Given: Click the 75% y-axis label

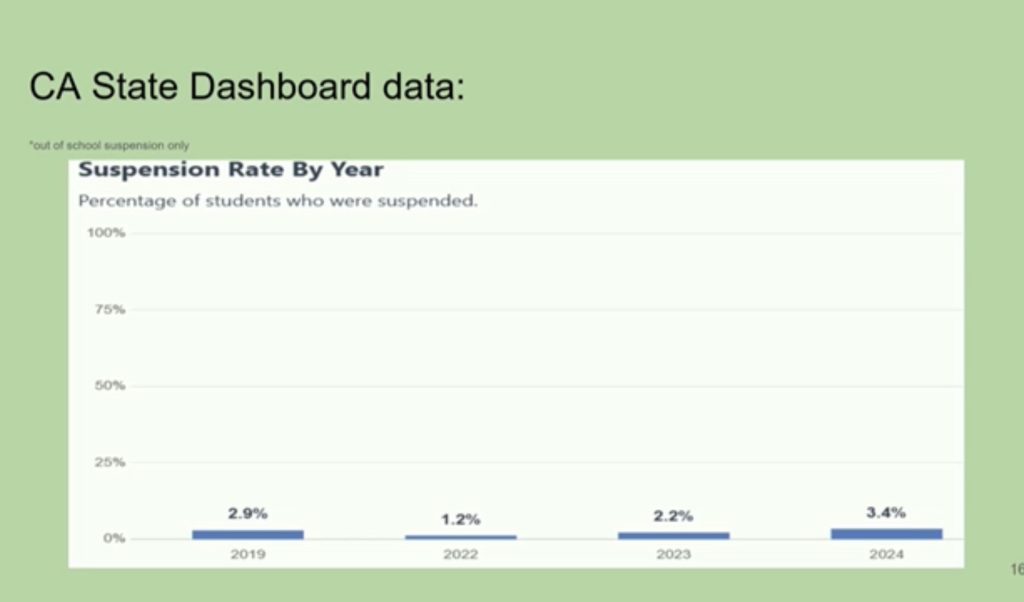Looking at the screenshot, I should [111, 310].
